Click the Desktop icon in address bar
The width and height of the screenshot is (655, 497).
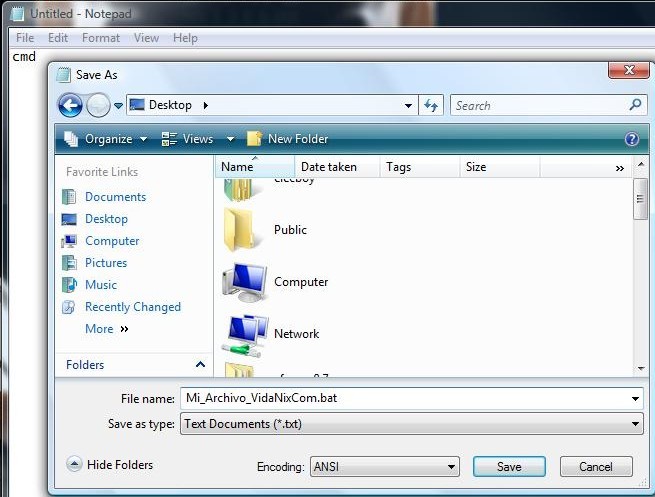(x=137, y=104)
